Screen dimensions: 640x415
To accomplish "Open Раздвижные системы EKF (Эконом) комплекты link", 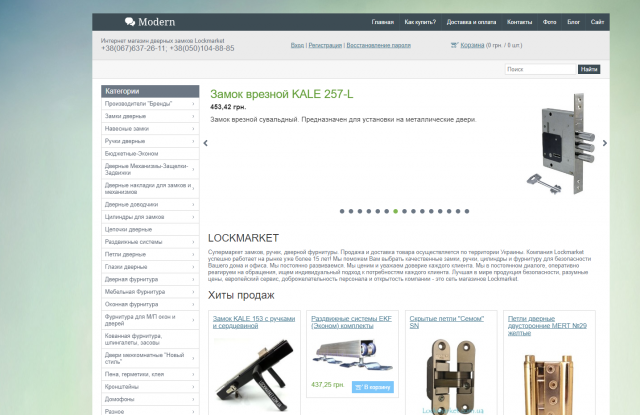I will click(351, 322).
